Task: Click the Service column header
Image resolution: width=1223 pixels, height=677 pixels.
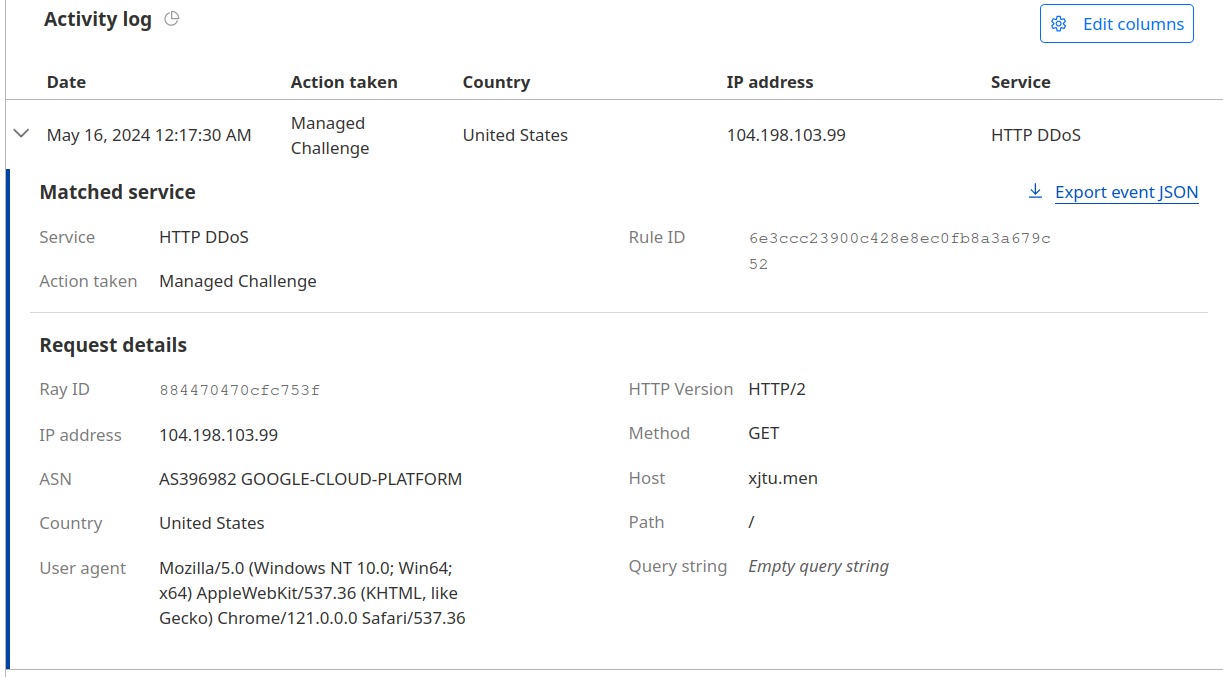Action: pyautogui.click(x=1020, y=82)
